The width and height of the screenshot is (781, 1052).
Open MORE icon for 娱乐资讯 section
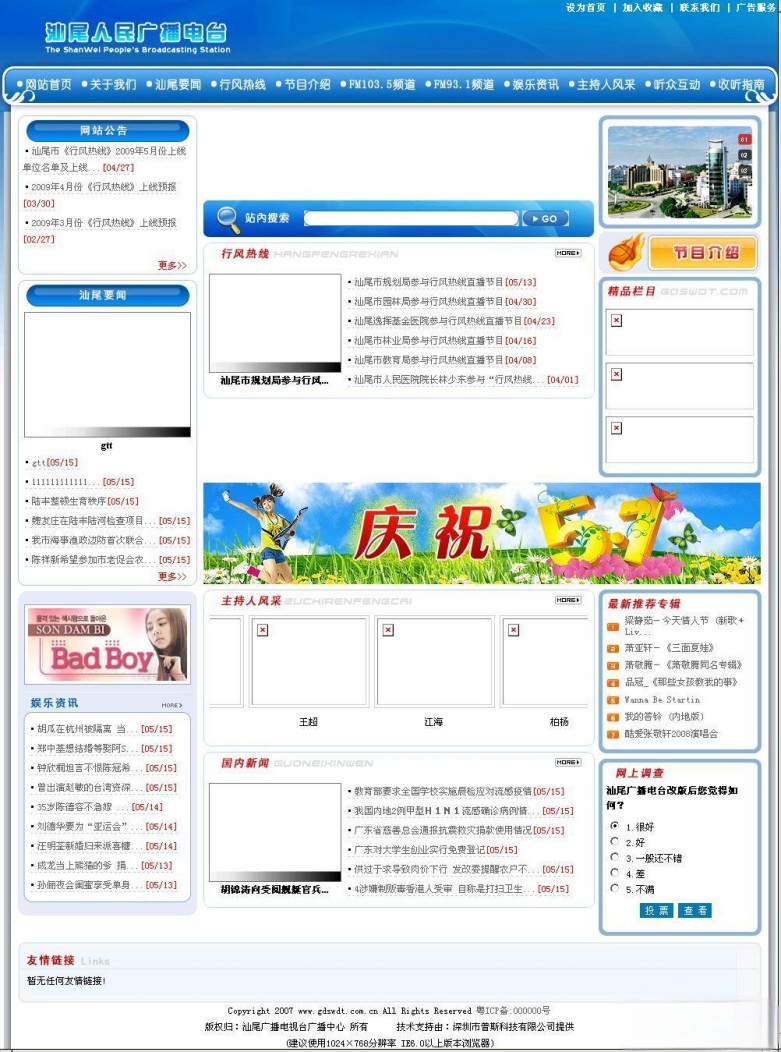click(x=172, y=705)
